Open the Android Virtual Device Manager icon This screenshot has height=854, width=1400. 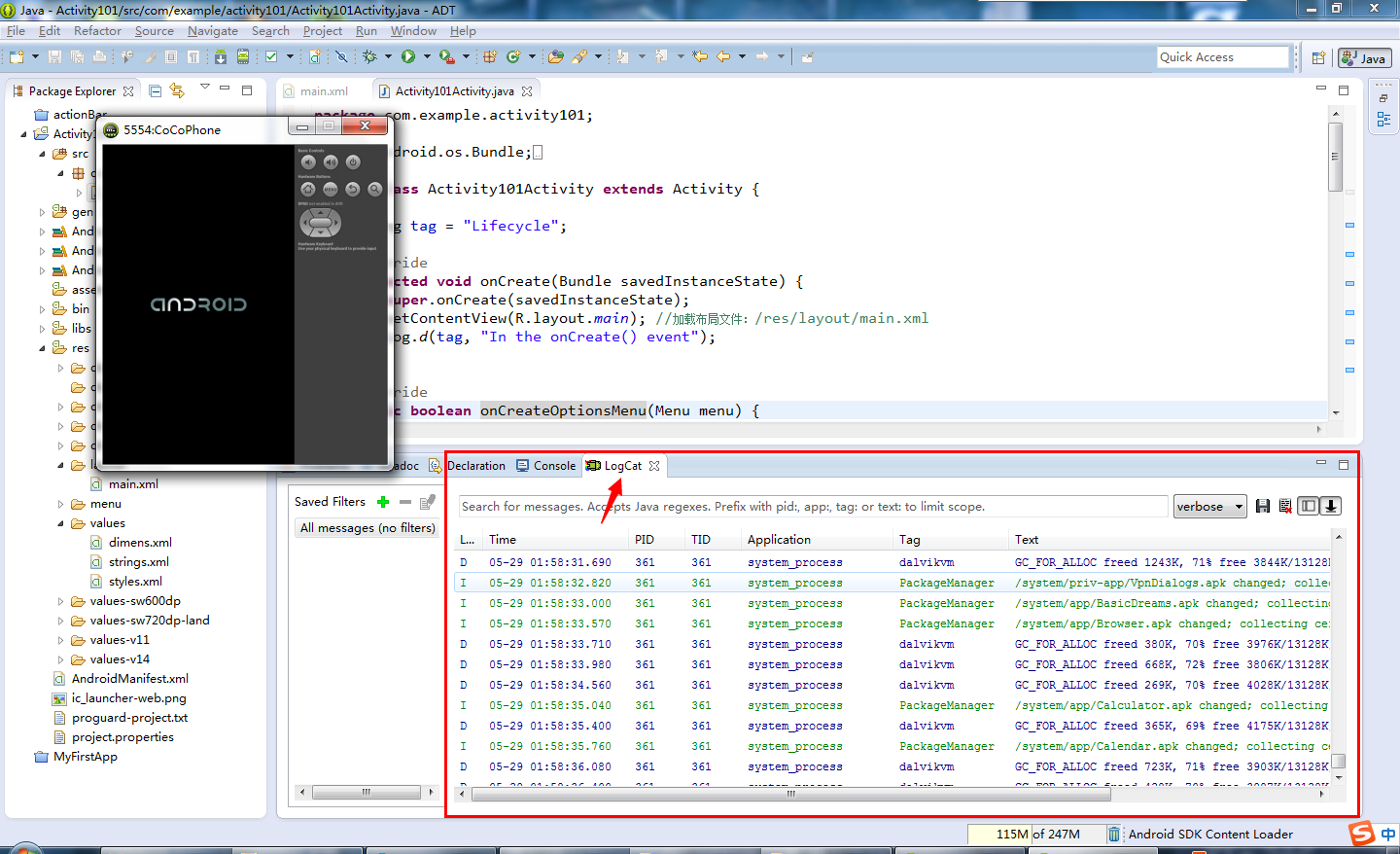pyautogui.click(x=243, y=56)
